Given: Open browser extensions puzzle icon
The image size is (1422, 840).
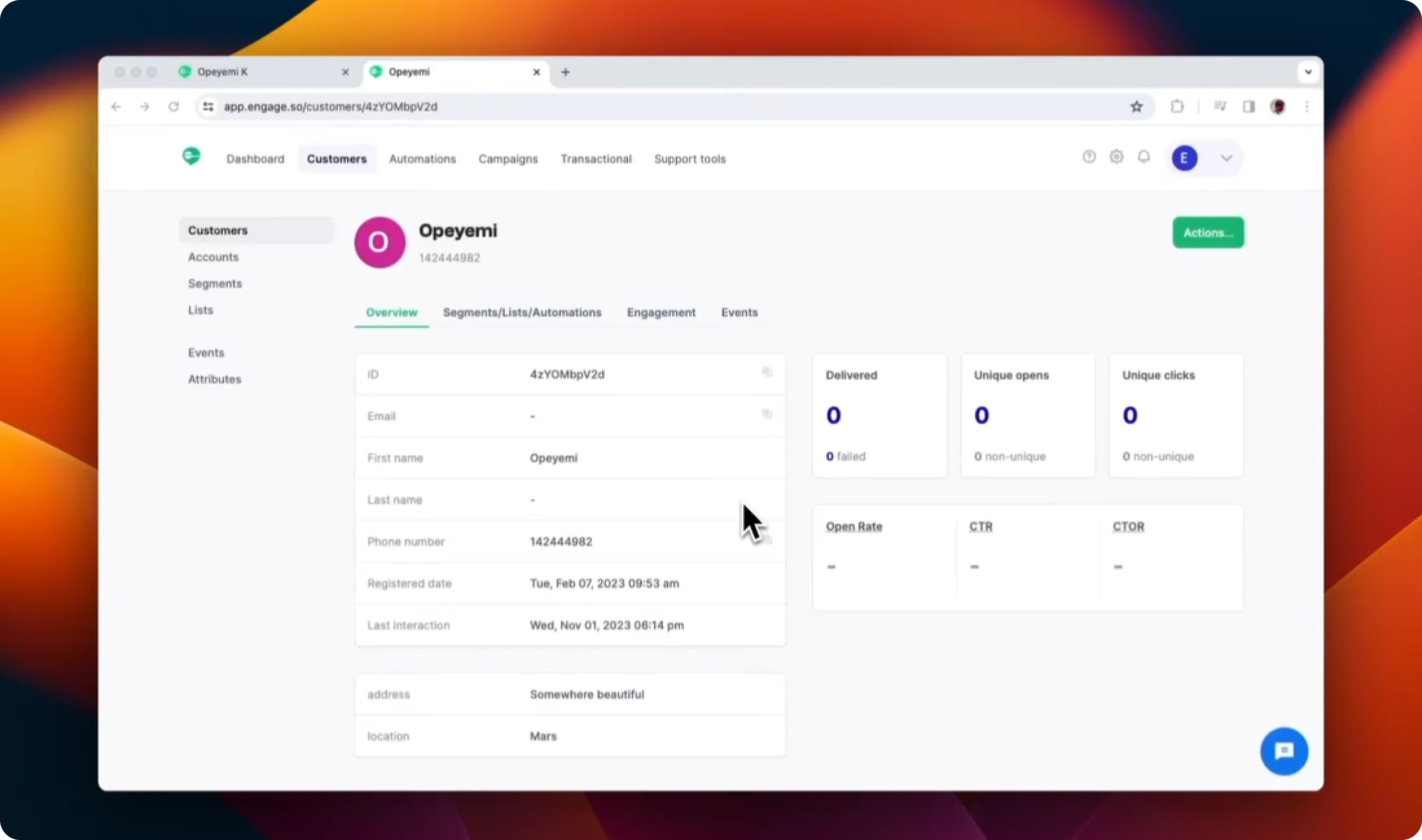Looking at the screenshot, I should pos(1177,107).
